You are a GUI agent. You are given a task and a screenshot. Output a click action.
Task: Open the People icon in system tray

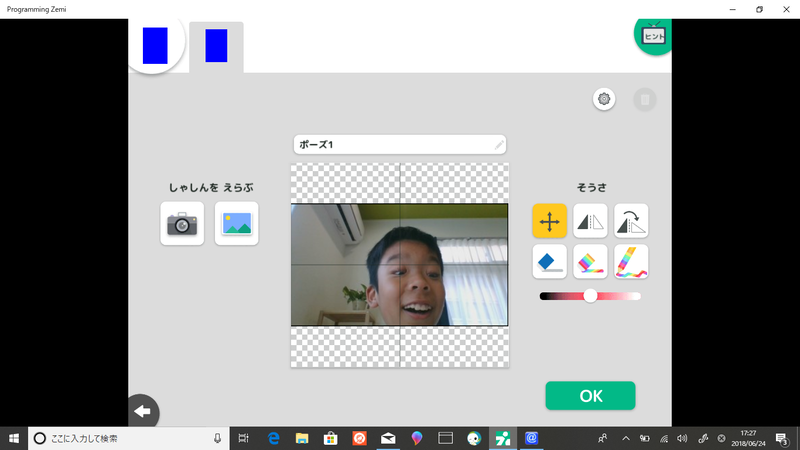pyautogui.click(x=603, y=438)
